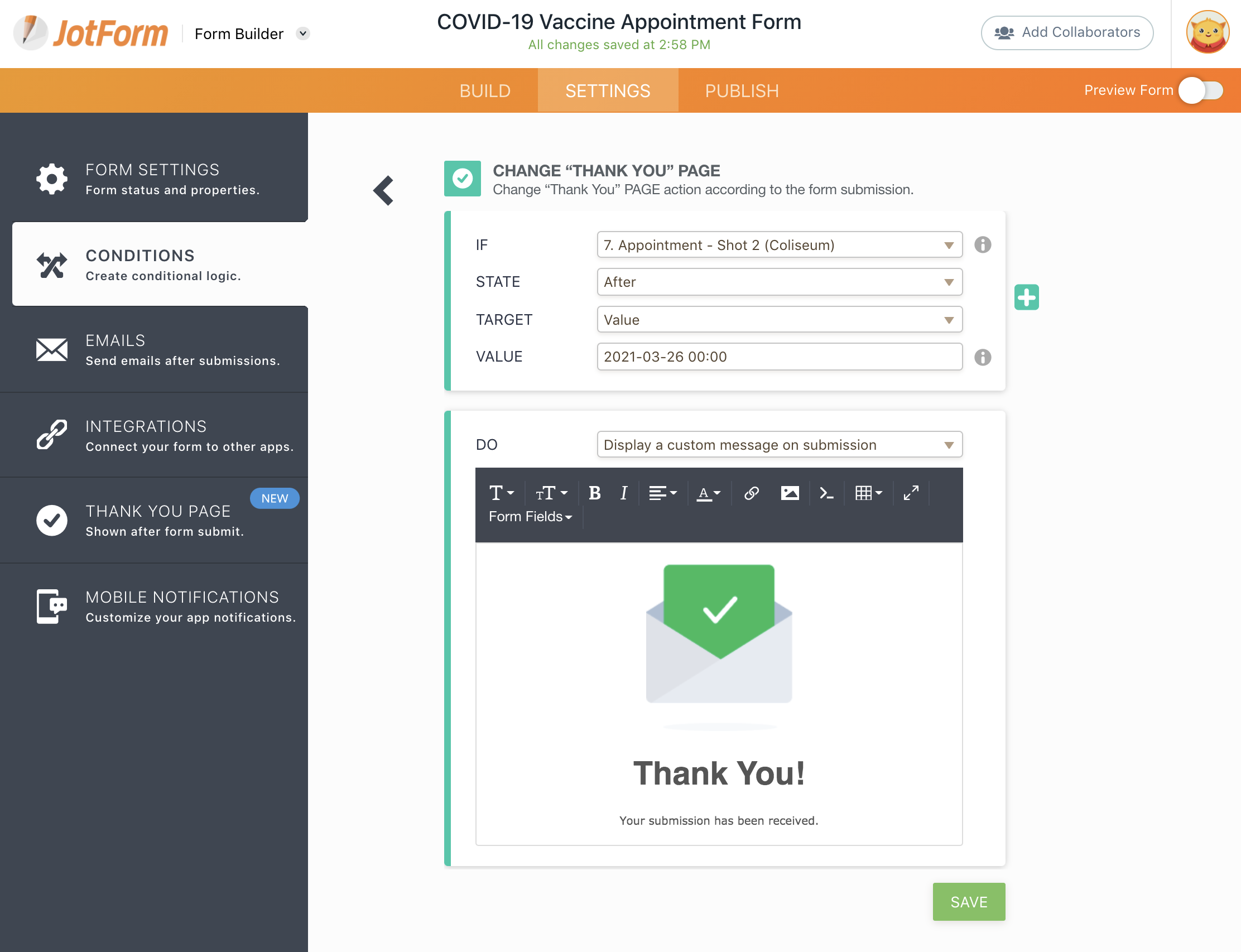Click the Italic formatting icon
This screenshot has height=952, width=1241.
pos(624,493)
